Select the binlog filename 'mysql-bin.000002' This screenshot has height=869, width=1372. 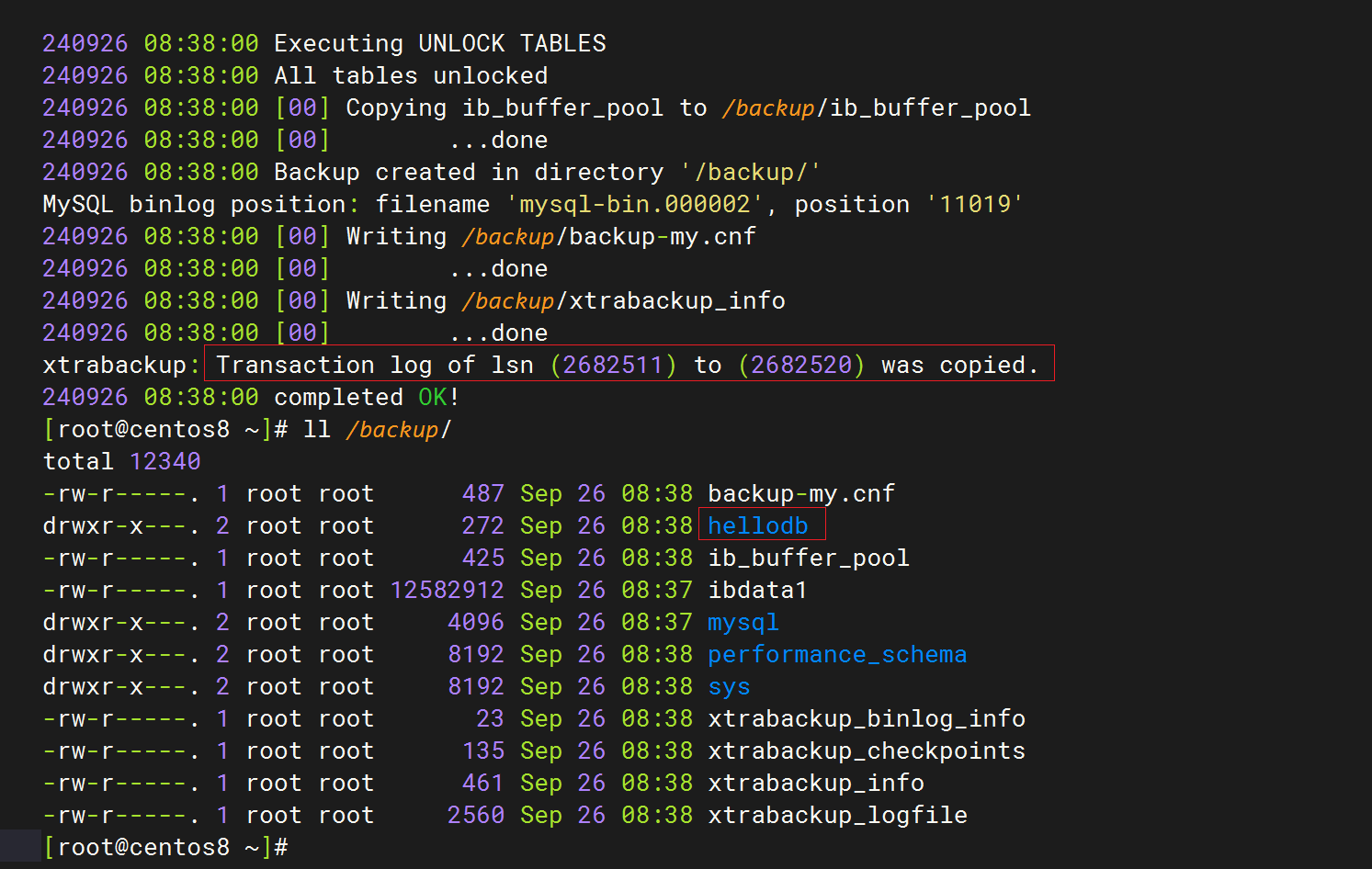[x=634, y=205]
